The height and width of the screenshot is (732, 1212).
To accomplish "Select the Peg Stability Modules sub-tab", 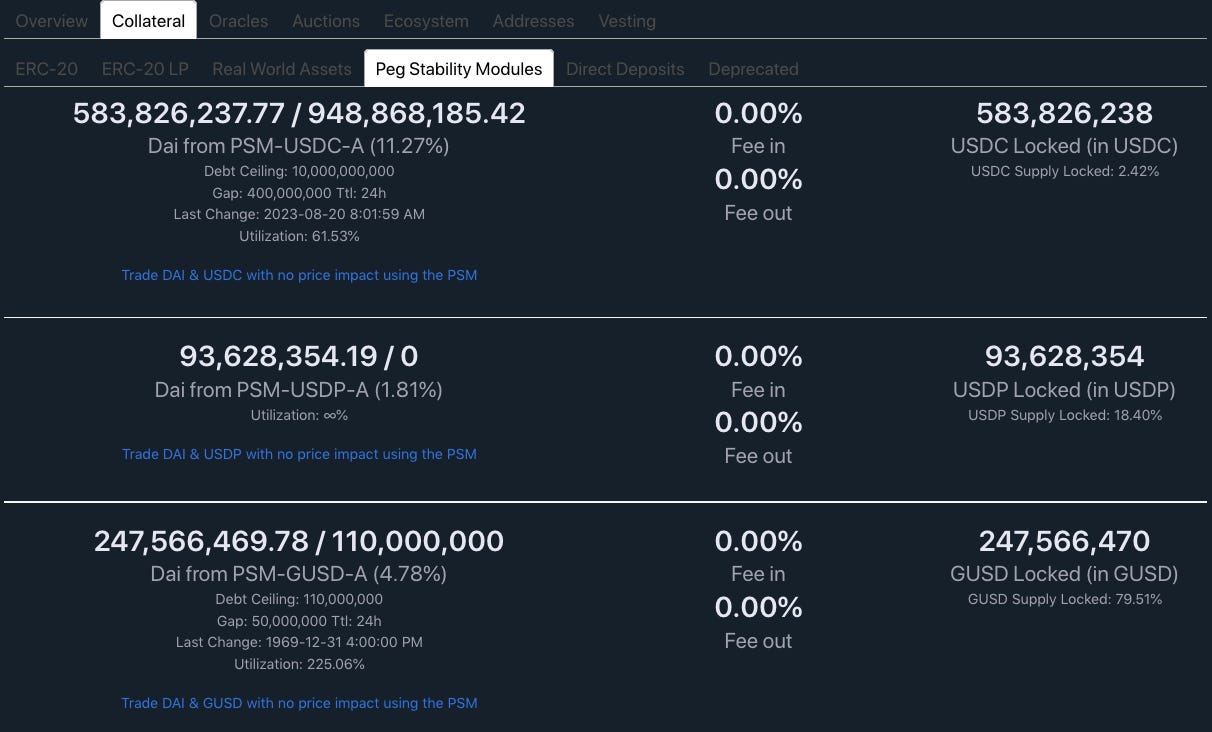I will pos(459,69).
